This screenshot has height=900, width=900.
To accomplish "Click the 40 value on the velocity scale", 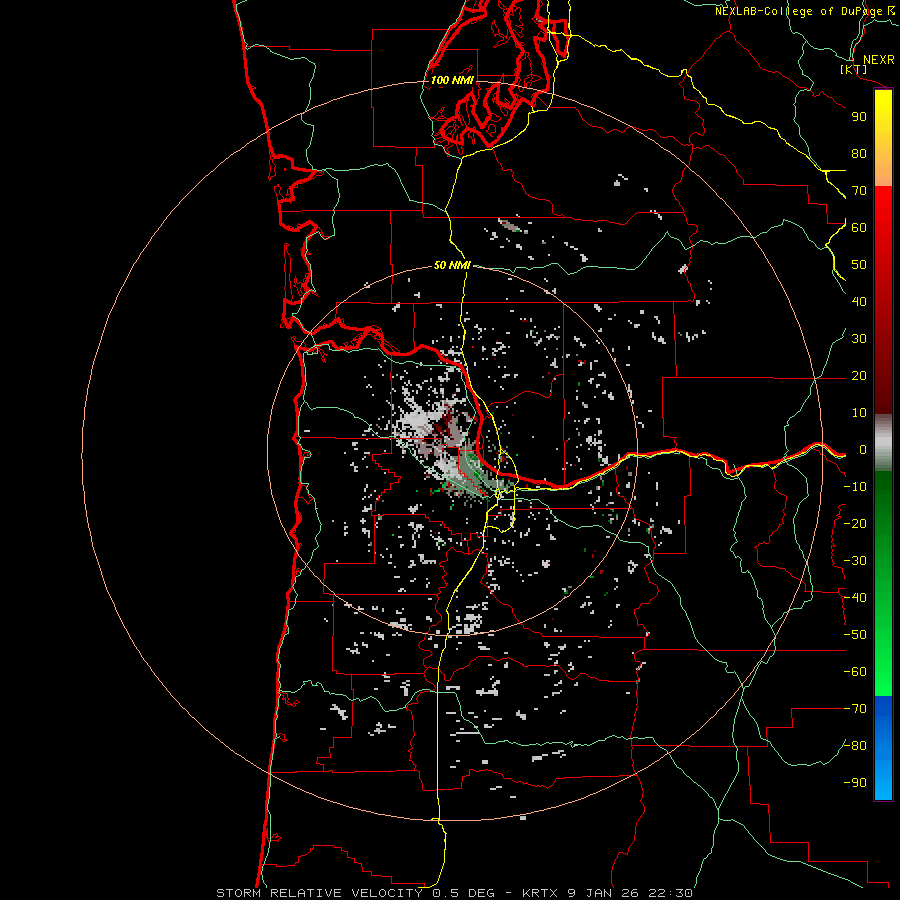I will click(859, 302).
